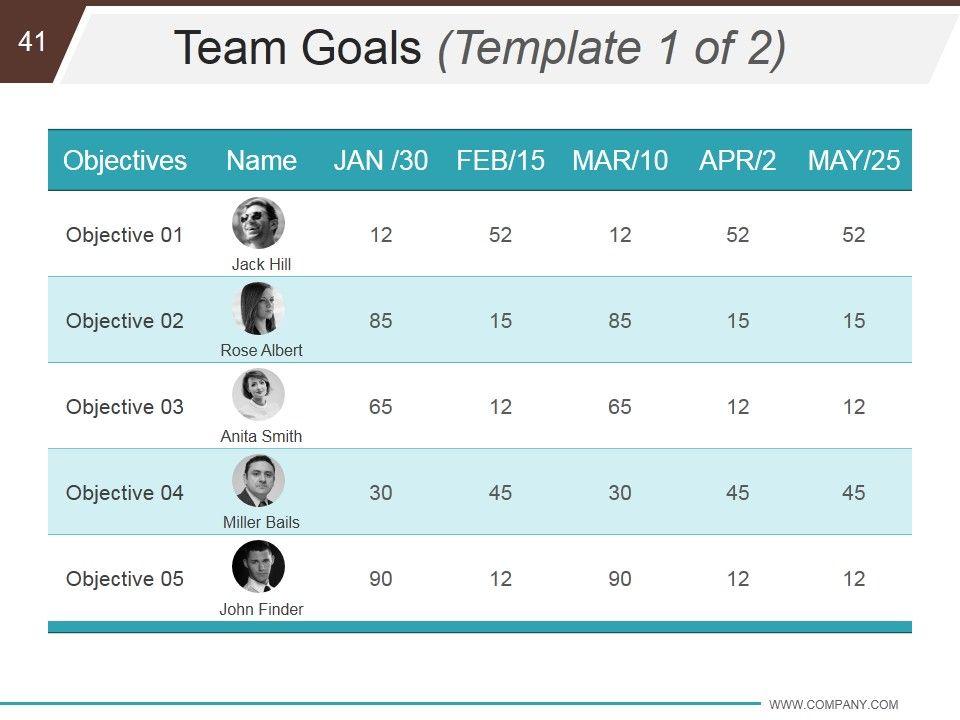Click the JAN /30 column header

click(x=380, y=160)
